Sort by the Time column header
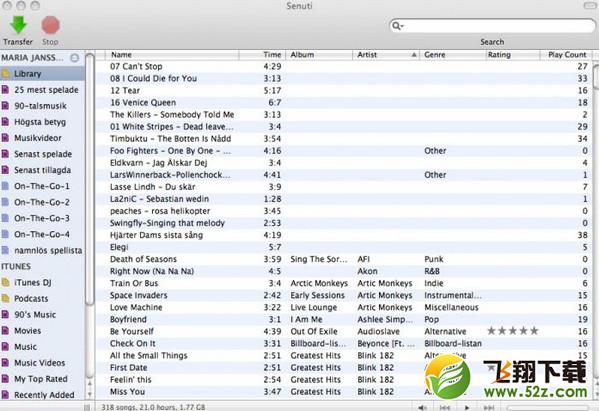Viewport: 599px width, 411px height. point(262,55)
